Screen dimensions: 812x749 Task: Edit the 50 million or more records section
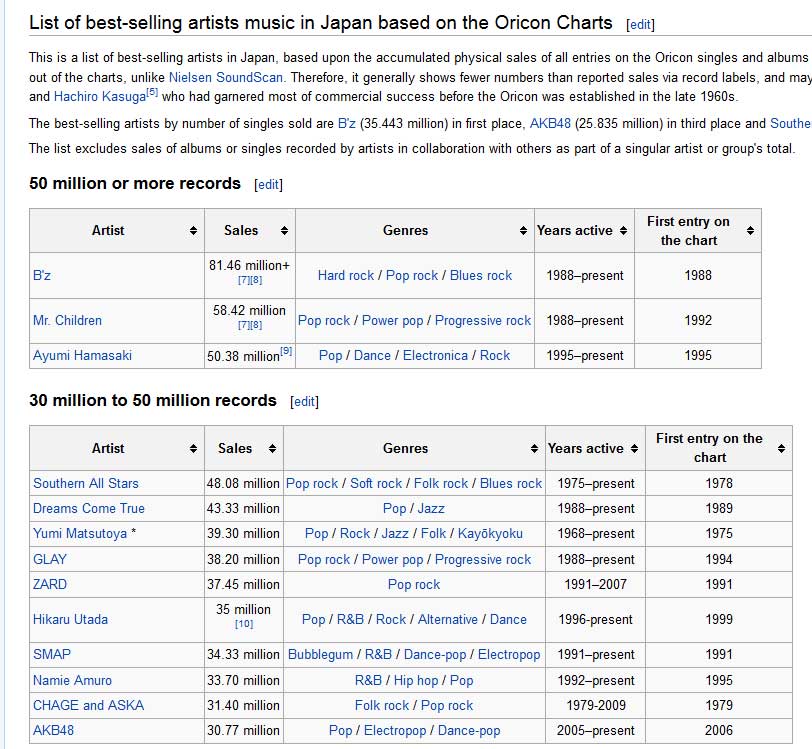tap(268, 184)
